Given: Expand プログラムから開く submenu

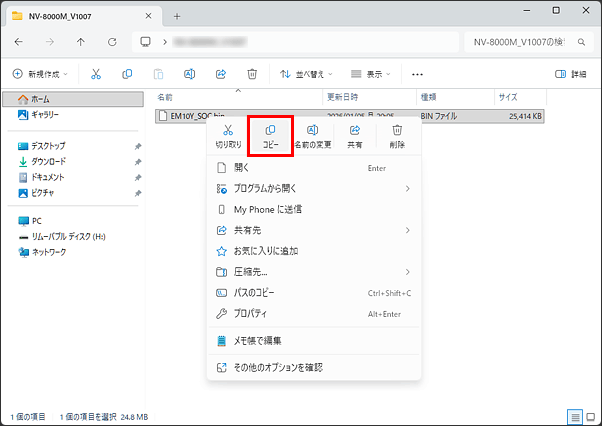Looking at the screenshot, I should pos(408,188).
